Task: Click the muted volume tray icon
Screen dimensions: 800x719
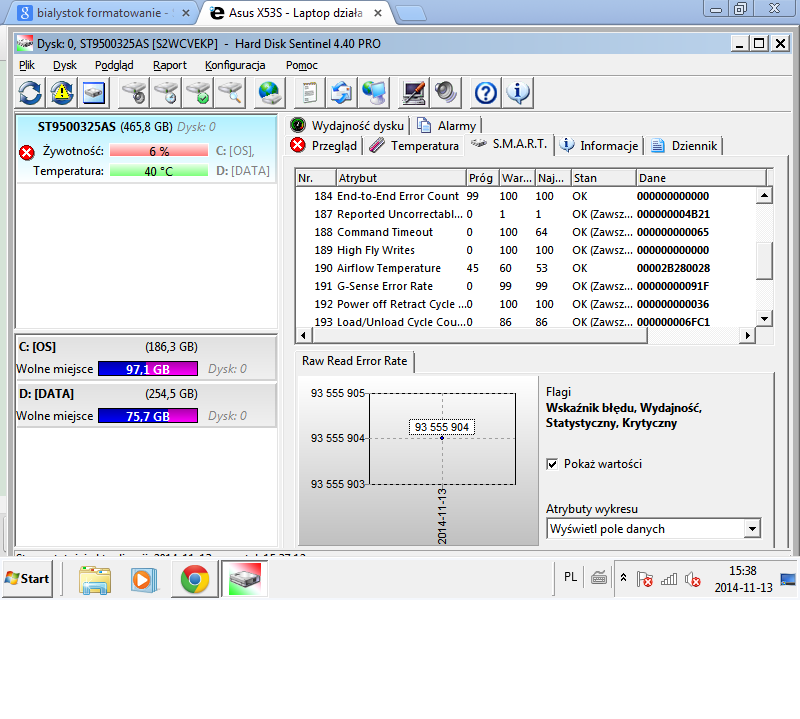Action: 692,579
